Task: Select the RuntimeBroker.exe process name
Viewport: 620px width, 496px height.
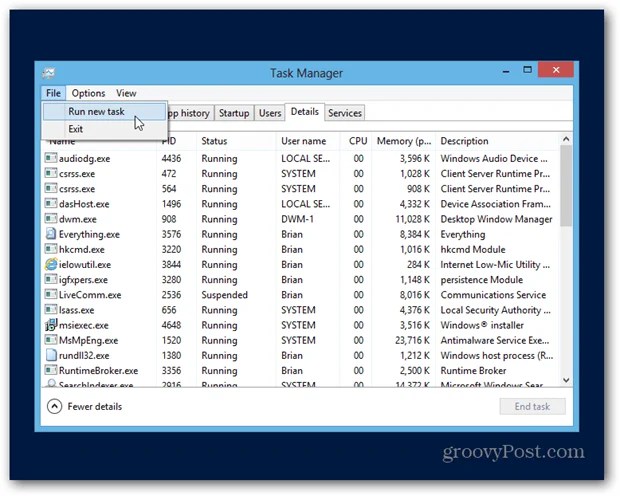Action: [x=98, y=371]
